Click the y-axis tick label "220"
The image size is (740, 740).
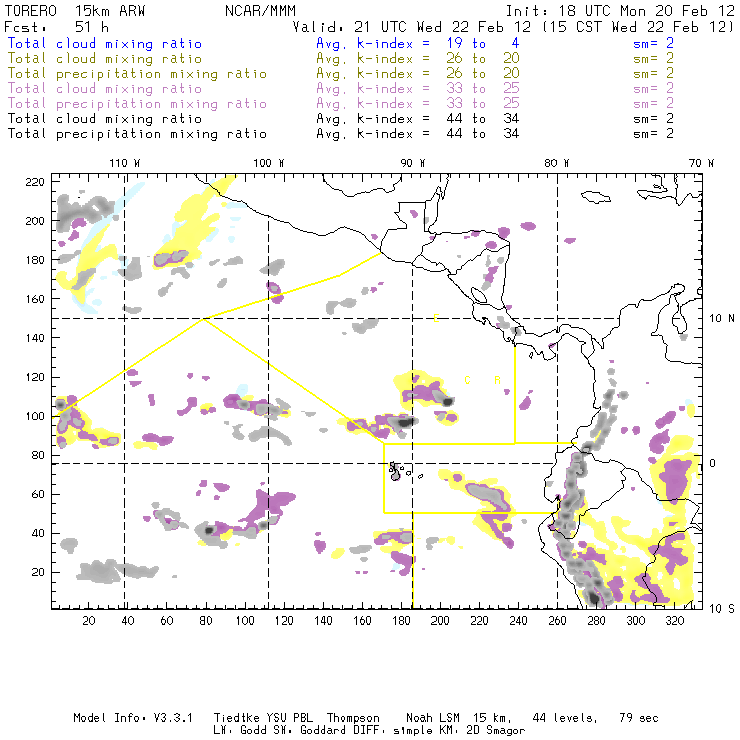coord(35,182)
